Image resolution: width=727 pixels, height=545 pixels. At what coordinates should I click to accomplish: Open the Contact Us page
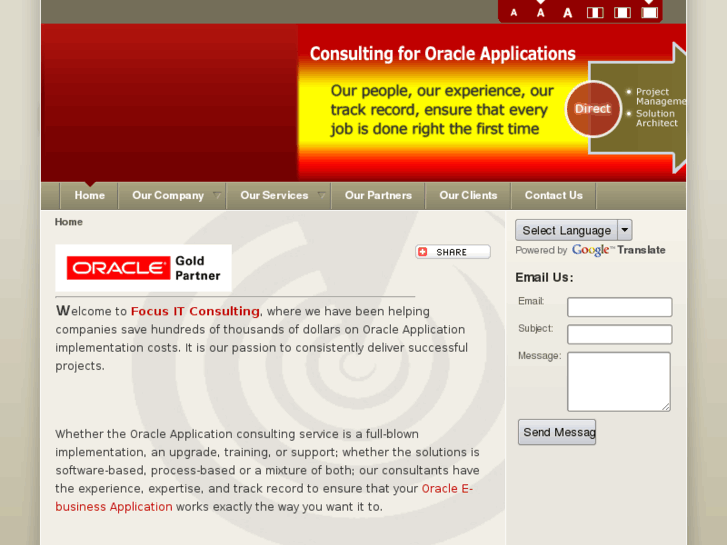[x=554, y=196]
